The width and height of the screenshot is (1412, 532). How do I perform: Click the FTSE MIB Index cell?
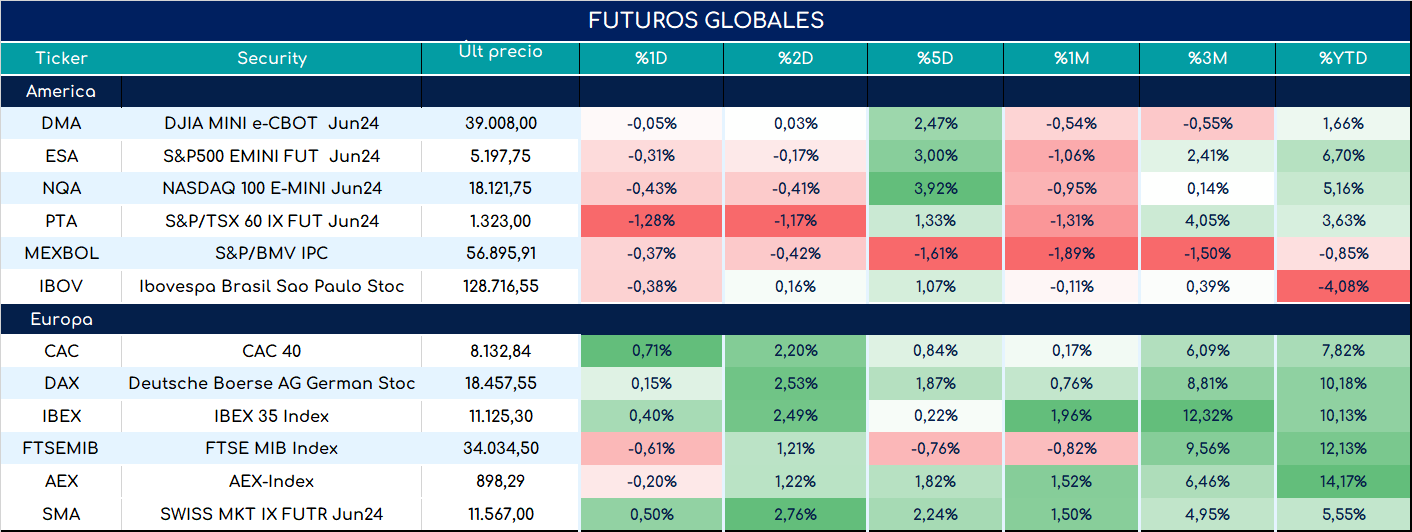271,448
